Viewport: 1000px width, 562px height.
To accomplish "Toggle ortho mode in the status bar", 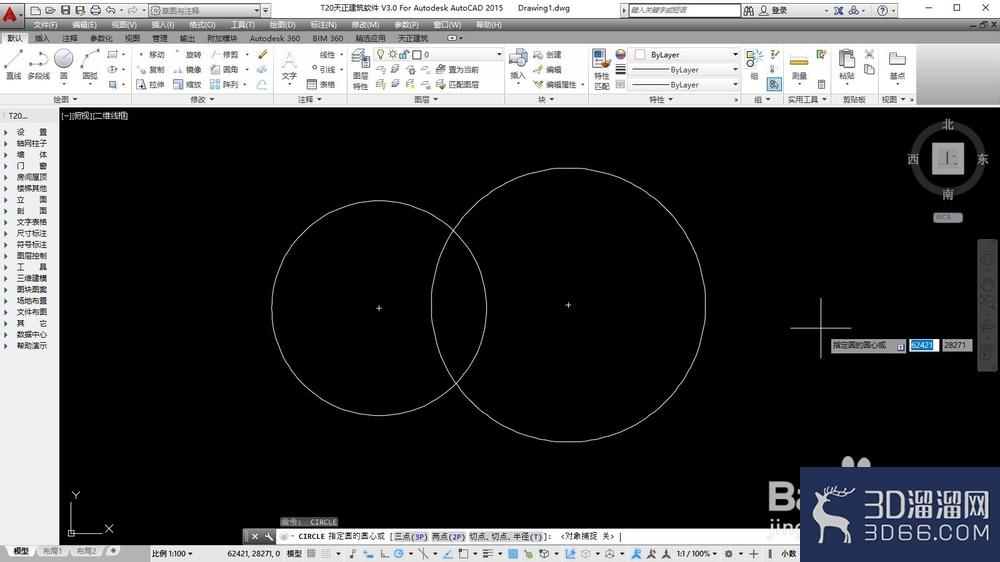I will pyautogui.click(x=385, y=554).
